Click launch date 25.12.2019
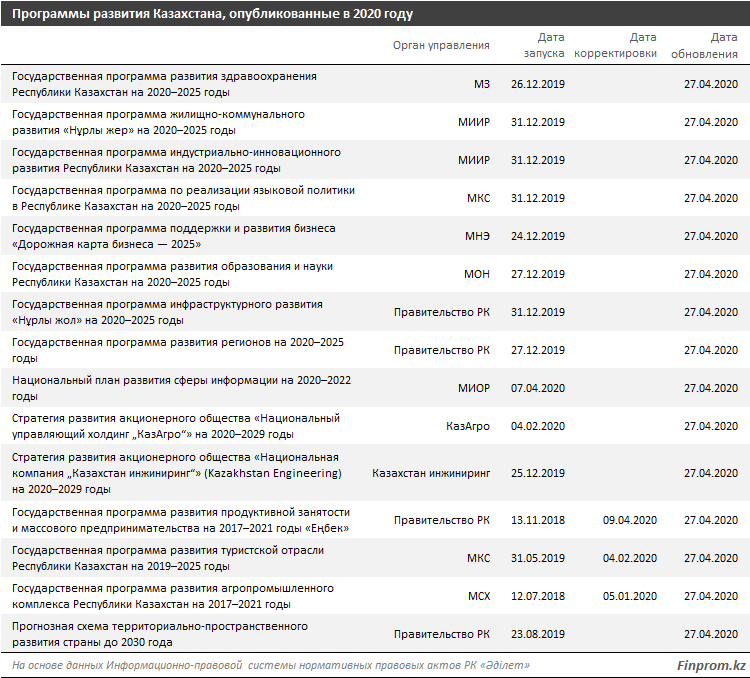Screen dimensions: 750x678 [538, 473]
